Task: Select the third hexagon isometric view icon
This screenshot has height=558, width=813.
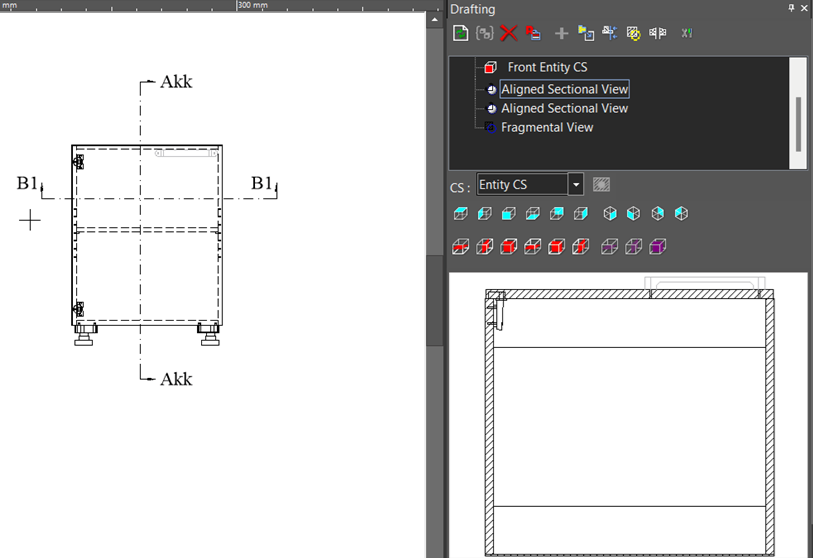Action: click(x=657, y=214)
